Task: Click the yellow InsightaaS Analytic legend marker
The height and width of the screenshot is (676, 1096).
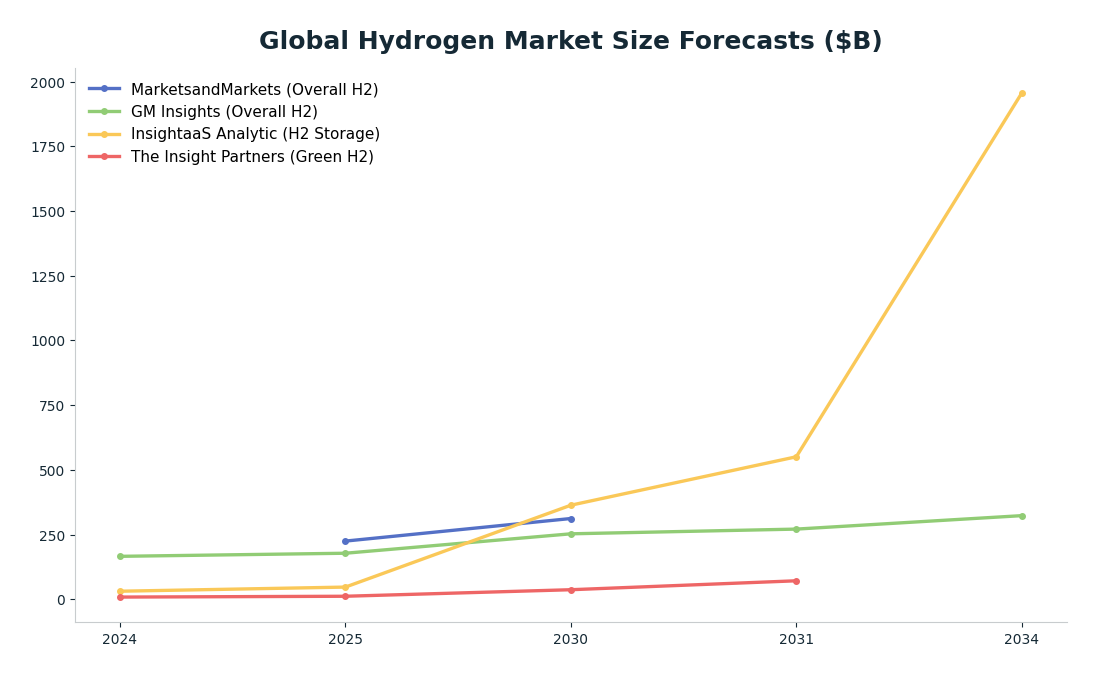Action: click(105, 134)
